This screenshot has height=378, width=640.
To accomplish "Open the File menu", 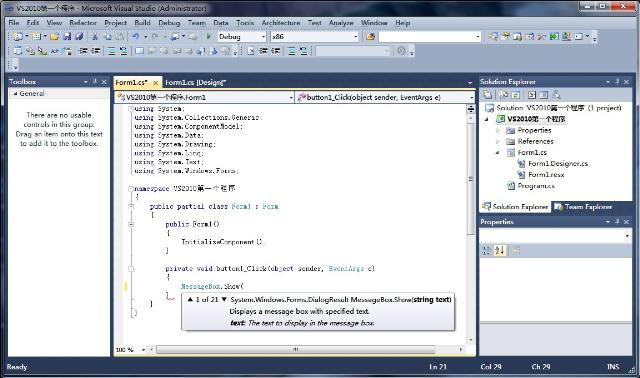I will pos(14,23).
